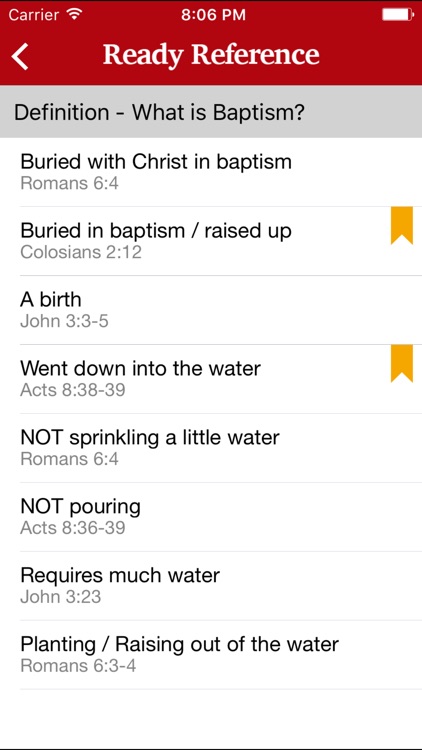The height and width of the screenshot is (750, 422).
Task: Open the NOT pouring entry
Action: [x=211, y=517]
